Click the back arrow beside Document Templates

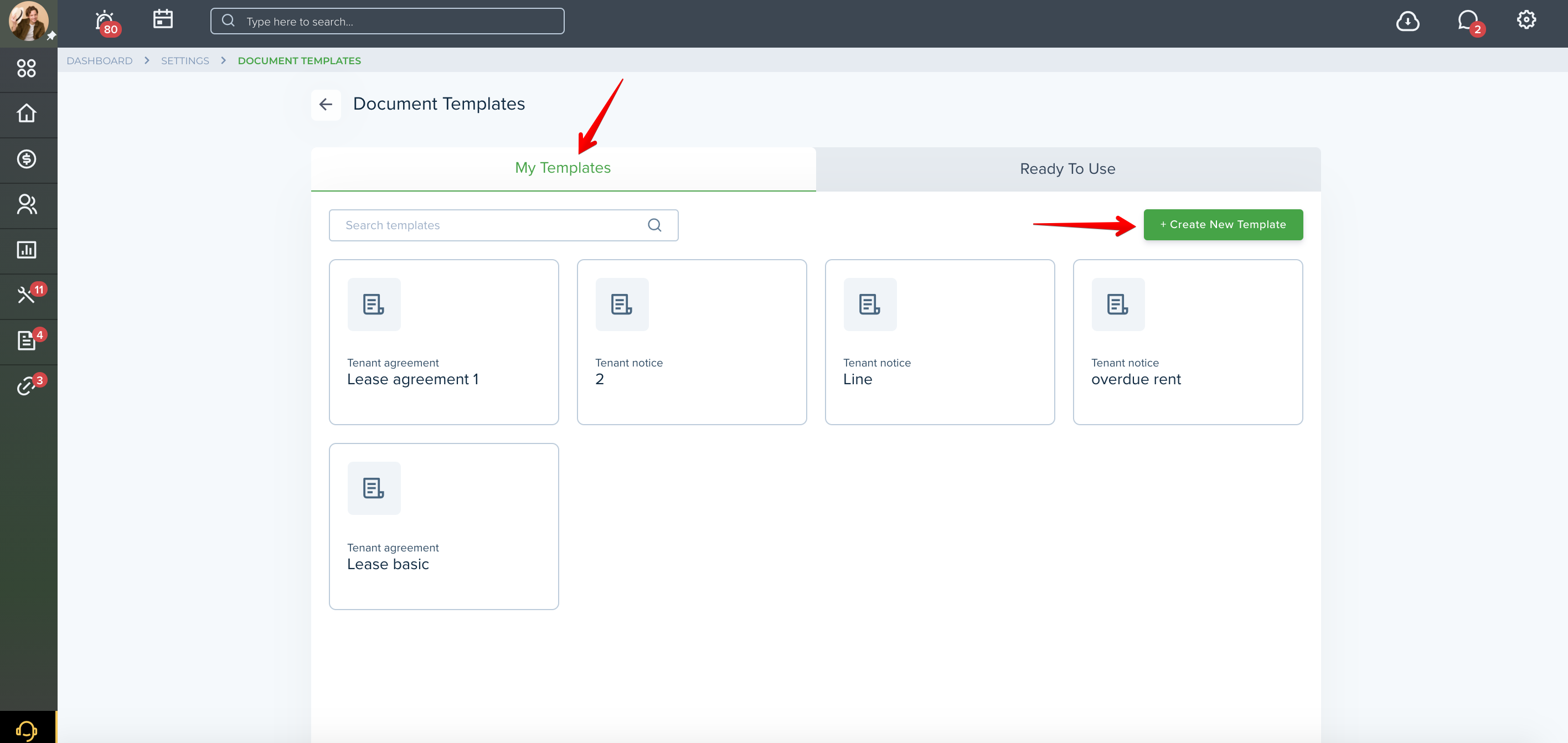pyautogui.click(x=326, y=105)
